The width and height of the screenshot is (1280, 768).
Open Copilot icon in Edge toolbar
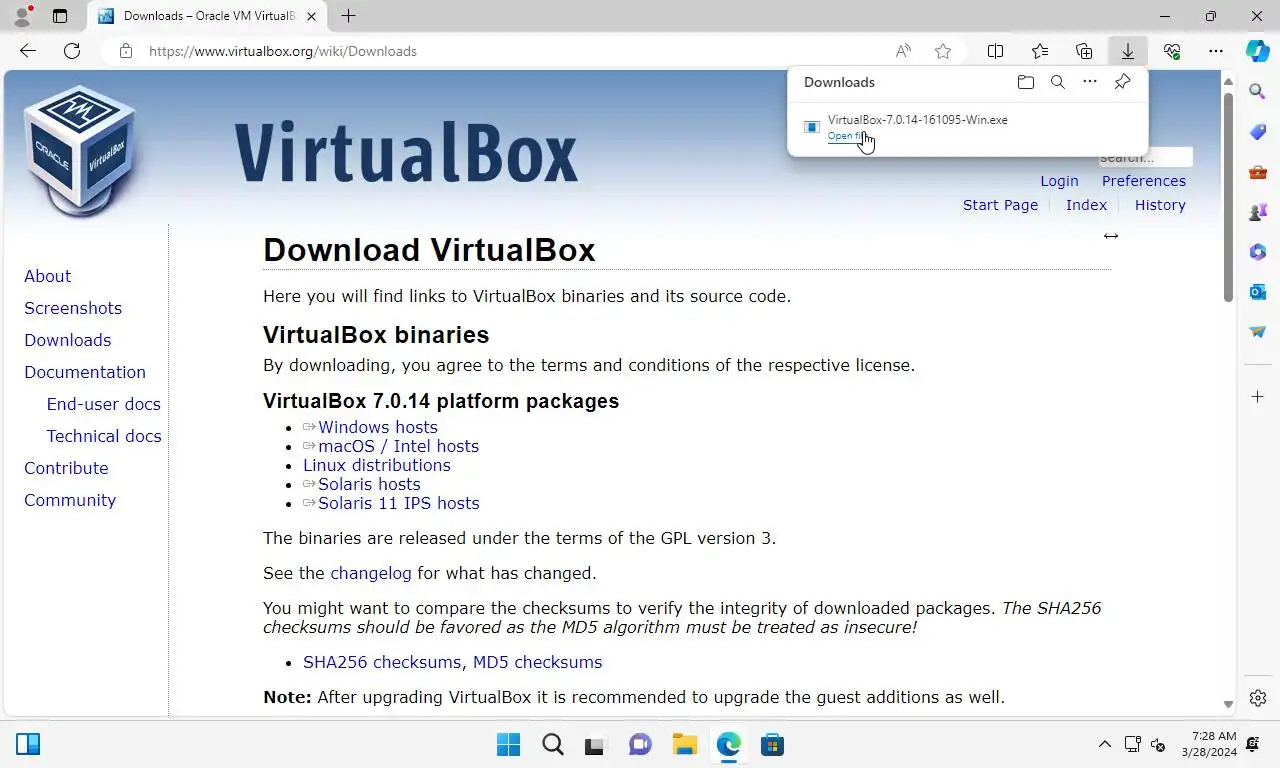pos(1258,51)
